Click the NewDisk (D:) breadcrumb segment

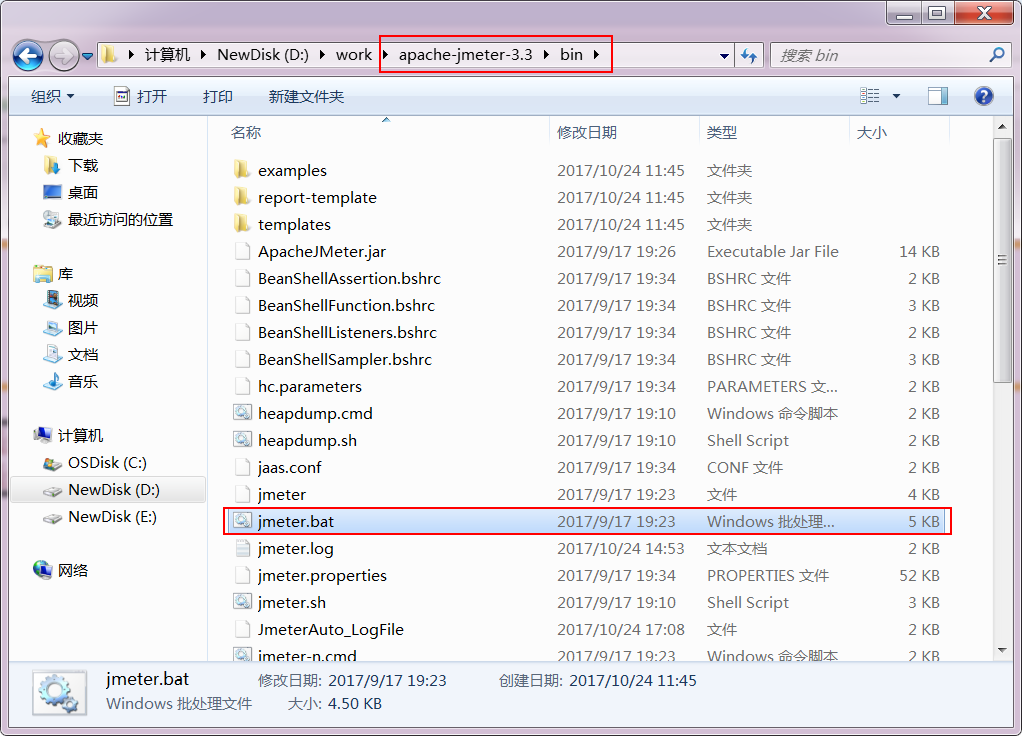(263, 55)
